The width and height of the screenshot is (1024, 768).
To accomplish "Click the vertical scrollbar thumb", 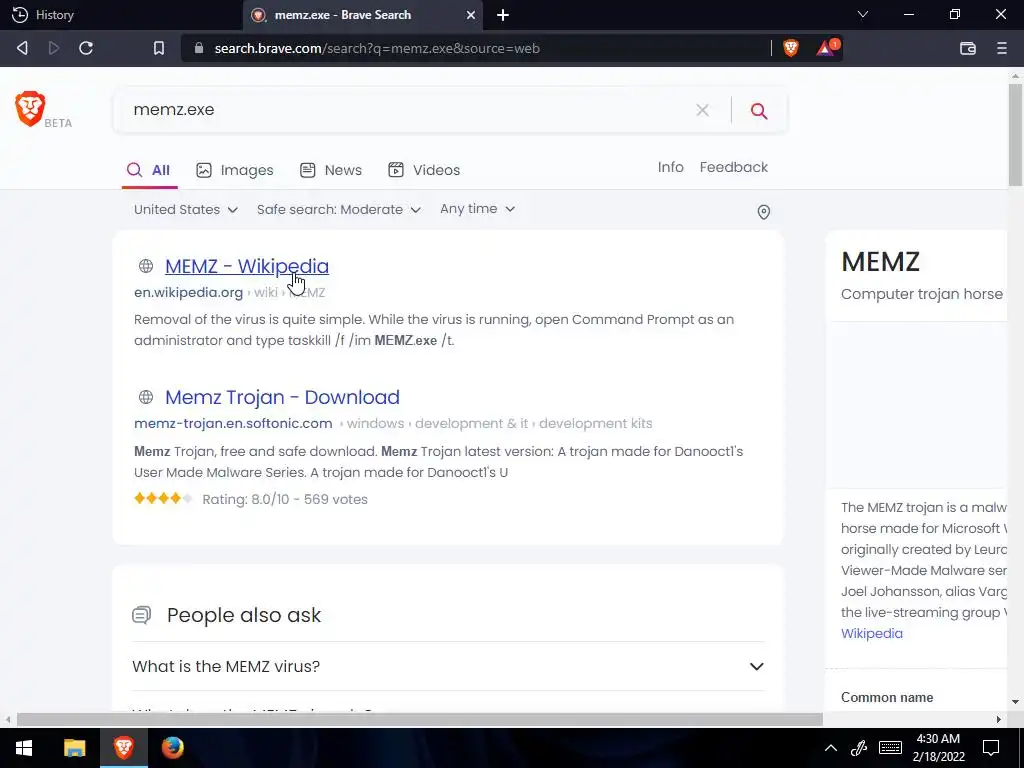I will [x=1015, y=134].
